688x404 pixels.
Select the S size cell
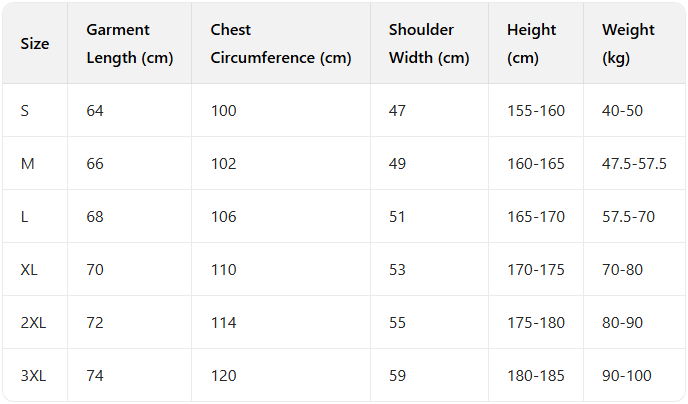pos(25,111)
